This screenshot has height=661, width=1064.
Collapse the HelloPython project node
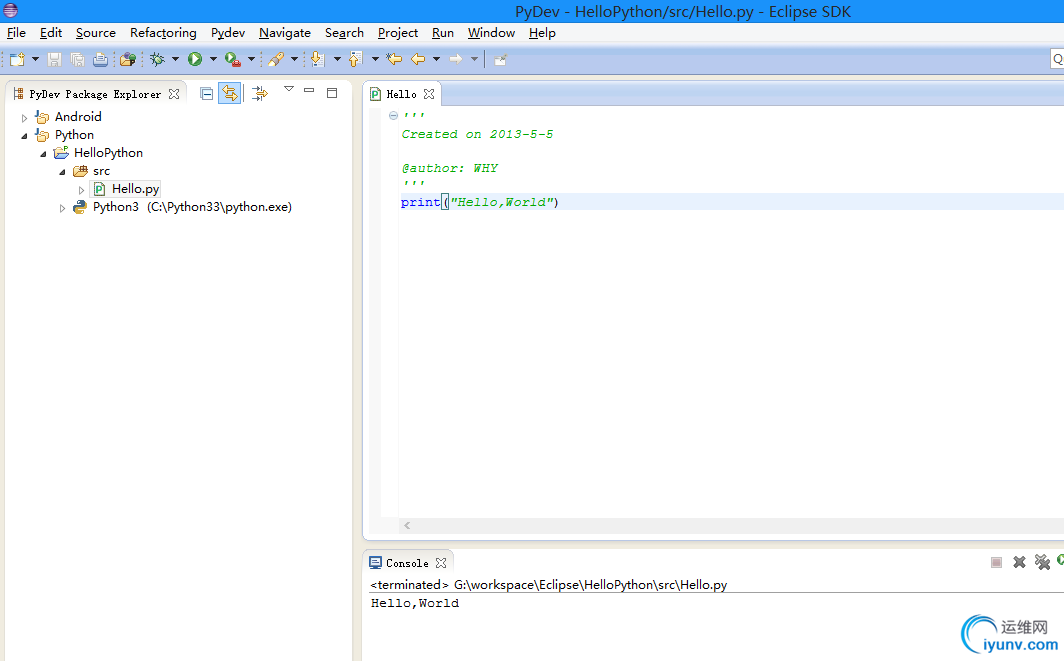43,154
